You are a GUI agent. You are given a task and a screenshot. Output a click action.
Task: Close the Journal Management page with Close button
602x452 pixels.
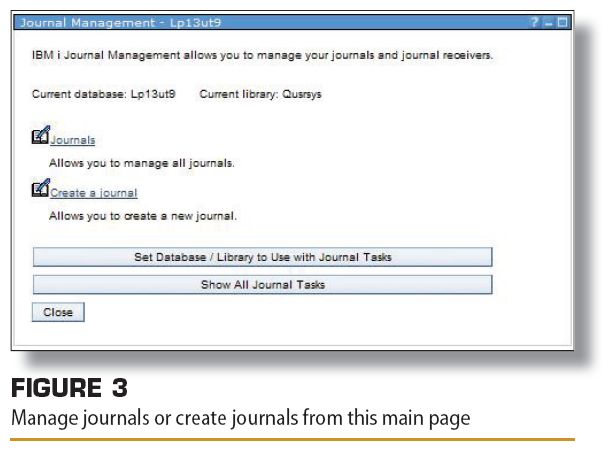[x=58, y=312]
